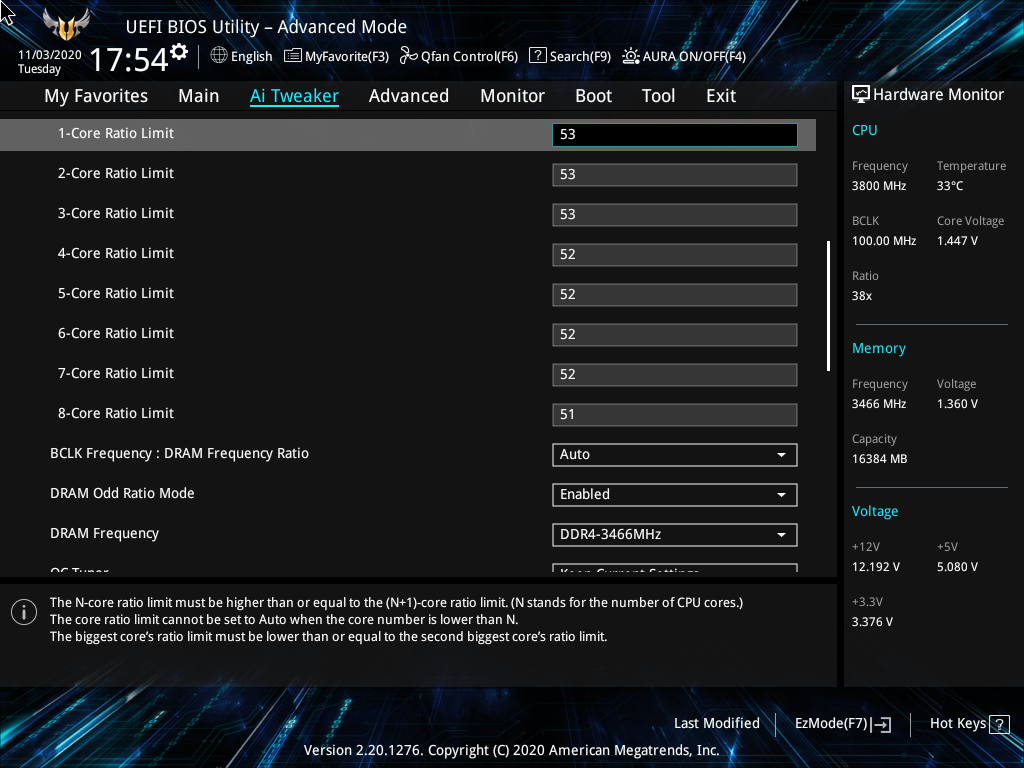Expand DRAM Frequency DDR4-3466MHz dropdown
Viewport: 1024px width, 768px height.
(x=675, y=534)
